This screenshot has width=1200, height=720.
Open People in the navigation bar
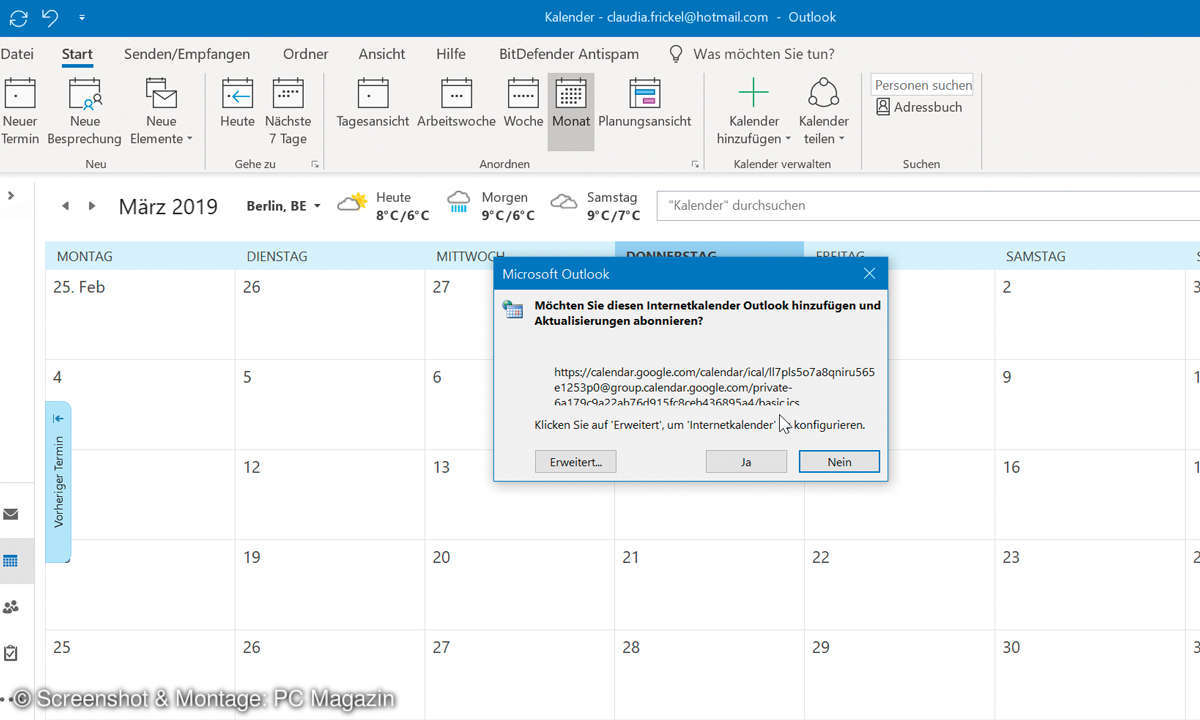coord(11,607)
